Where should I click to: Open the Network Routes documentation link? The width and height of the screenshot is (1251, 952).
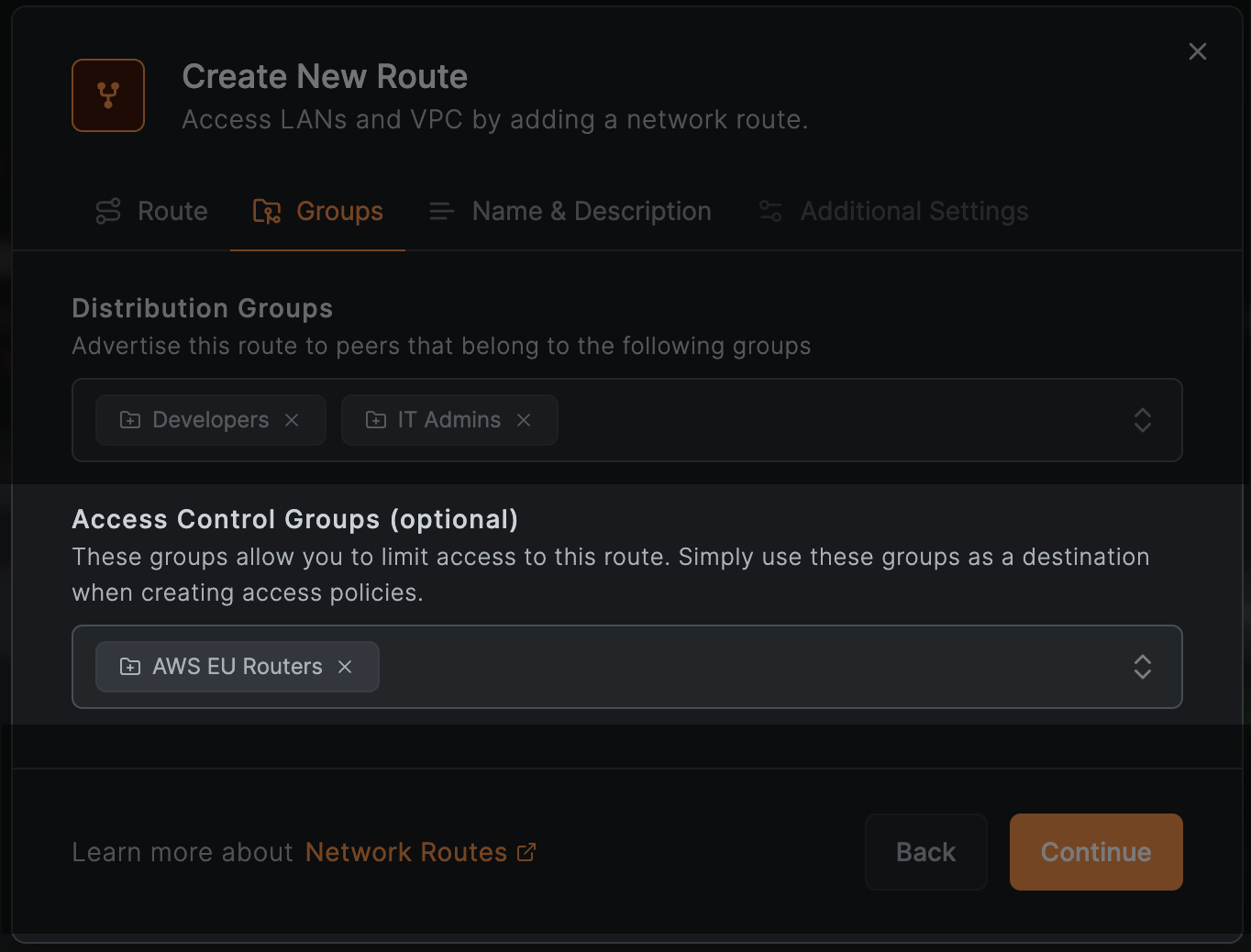point(405,851)
